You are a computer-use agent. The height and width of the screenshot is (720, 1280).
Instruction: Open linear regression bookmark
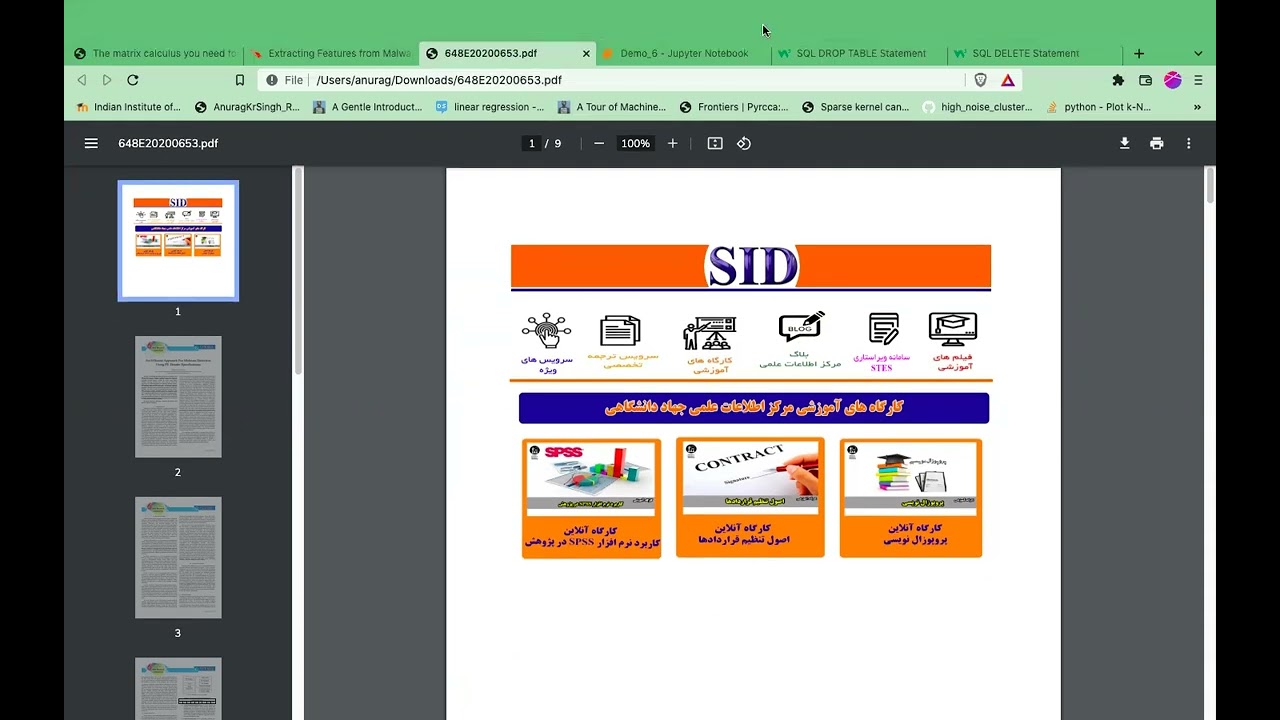pos(489,107)
